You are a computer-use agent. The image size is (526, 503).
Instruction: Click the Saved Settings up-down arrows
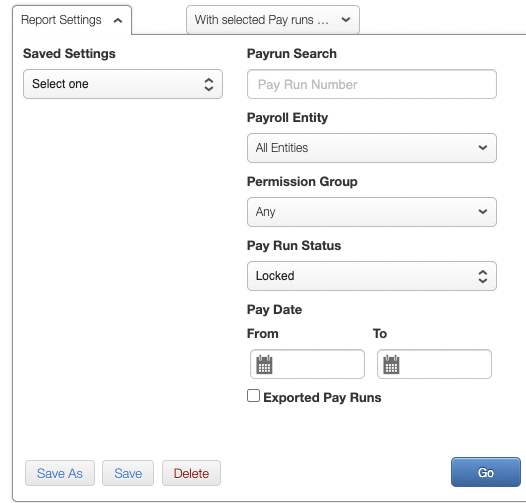209,84
